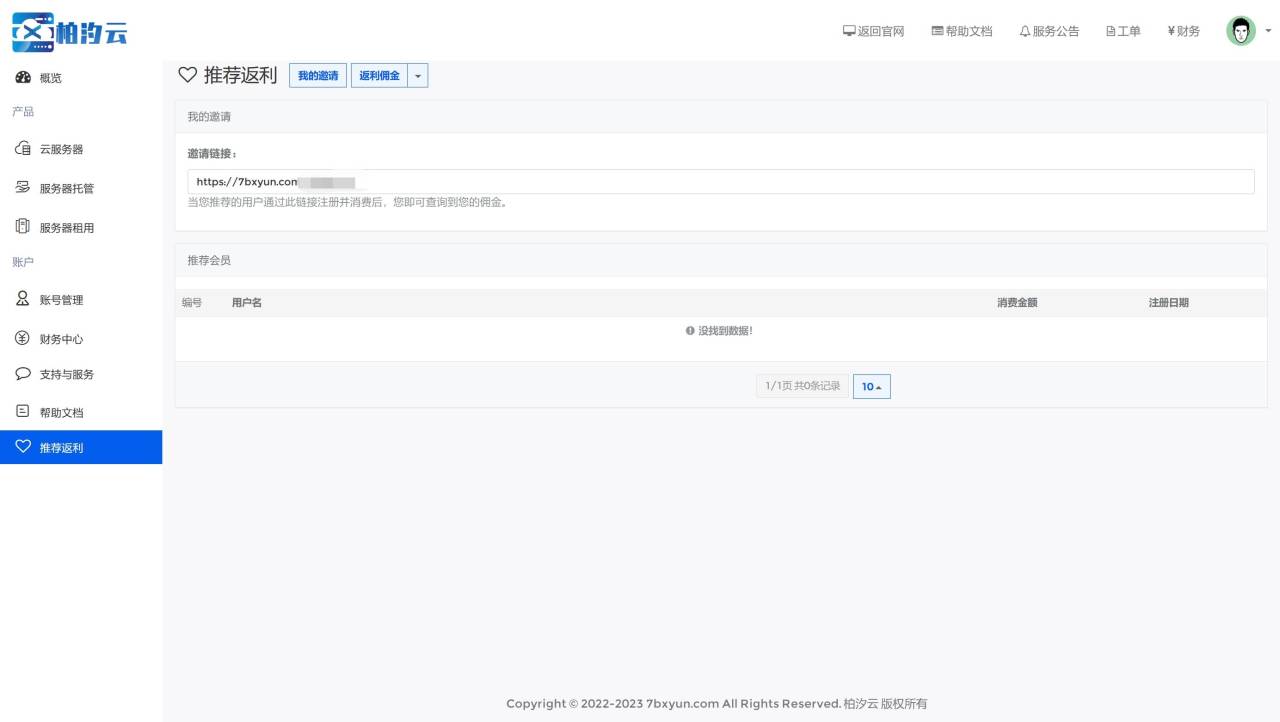Click the 推荐返利 heart icon in sidebar
This screenshot has width=1280, height=722.
23,447
